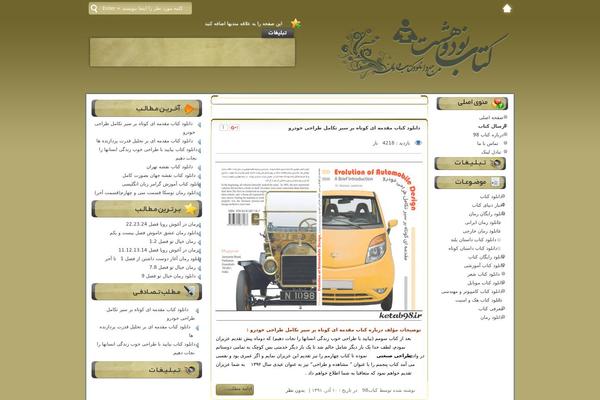Open 'دانلود کتاب موبایل' topic
The image size is (600, 400).
484,283
